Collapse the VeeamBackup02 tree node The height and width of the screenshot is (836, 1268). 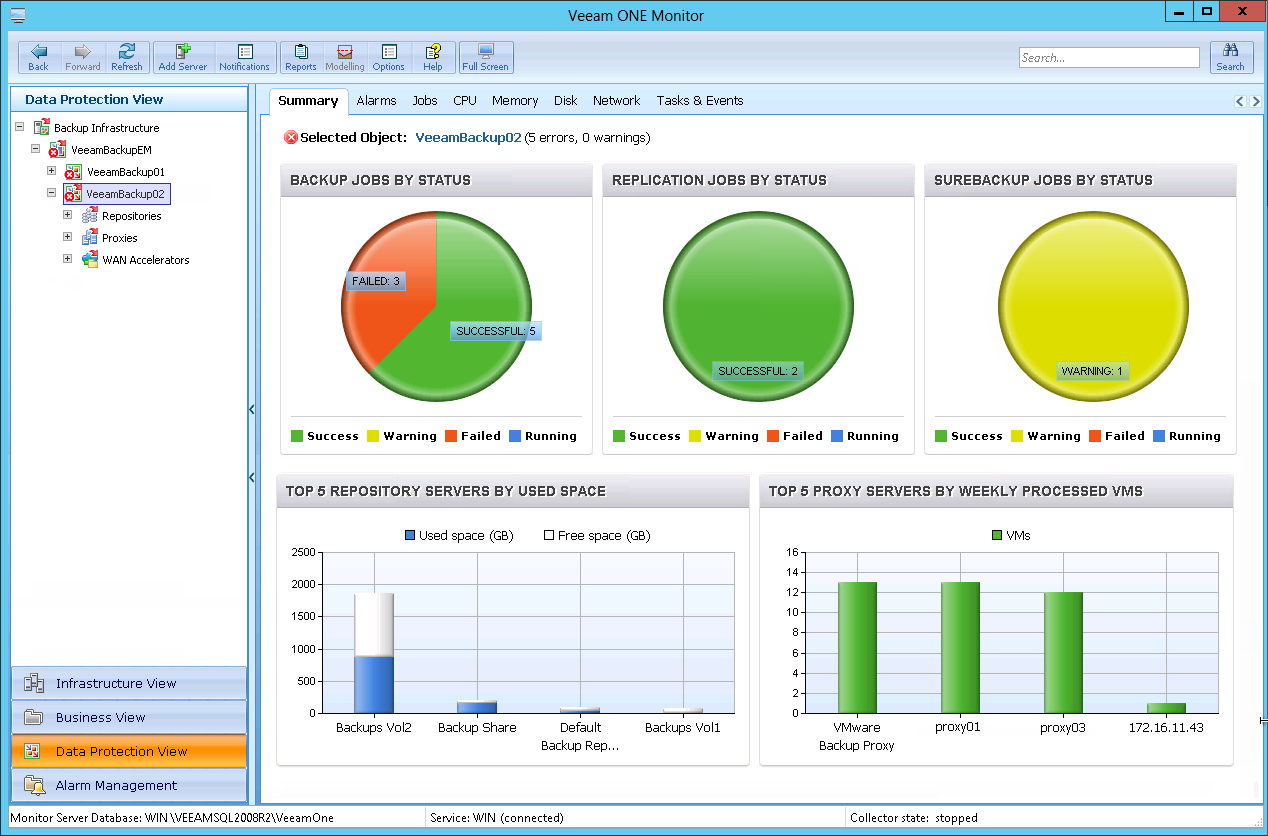pyautogui.click(x=52, y=193)
